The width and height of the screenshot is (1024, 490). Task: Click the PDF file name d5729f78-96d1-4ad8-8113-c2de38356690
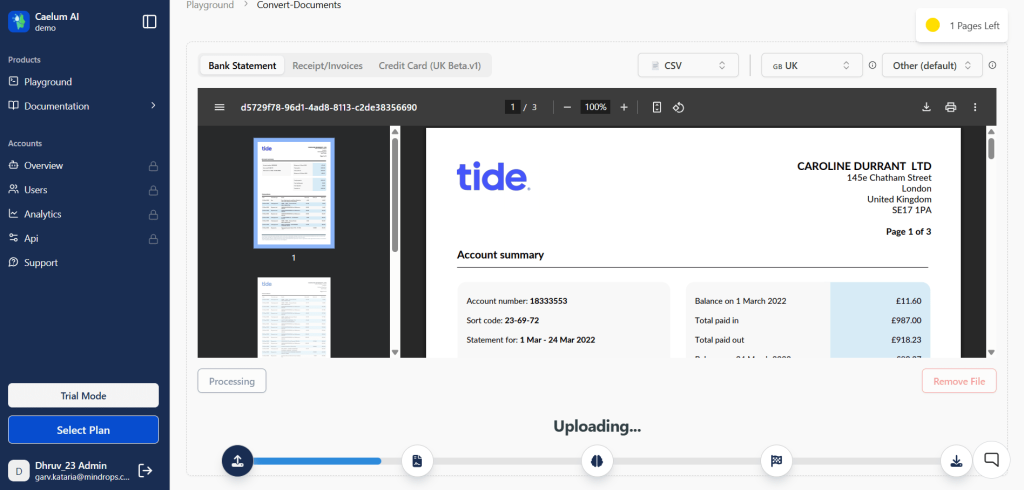point(328,107)
